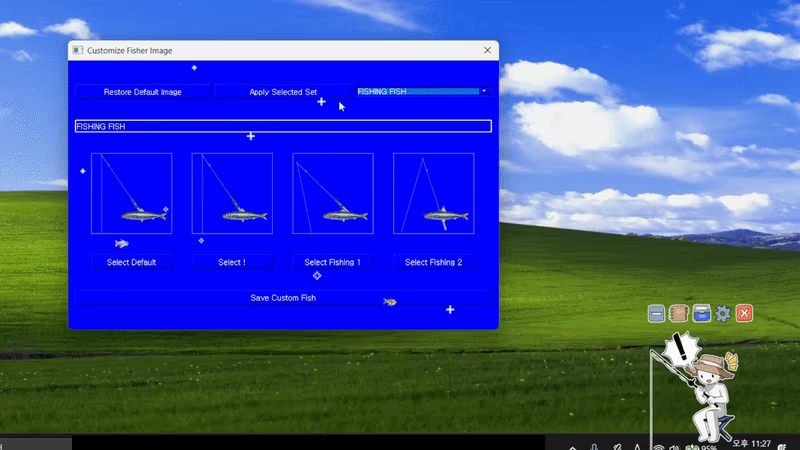
Task: Click the default pose fish thumbnail
Action: (132, 193)
